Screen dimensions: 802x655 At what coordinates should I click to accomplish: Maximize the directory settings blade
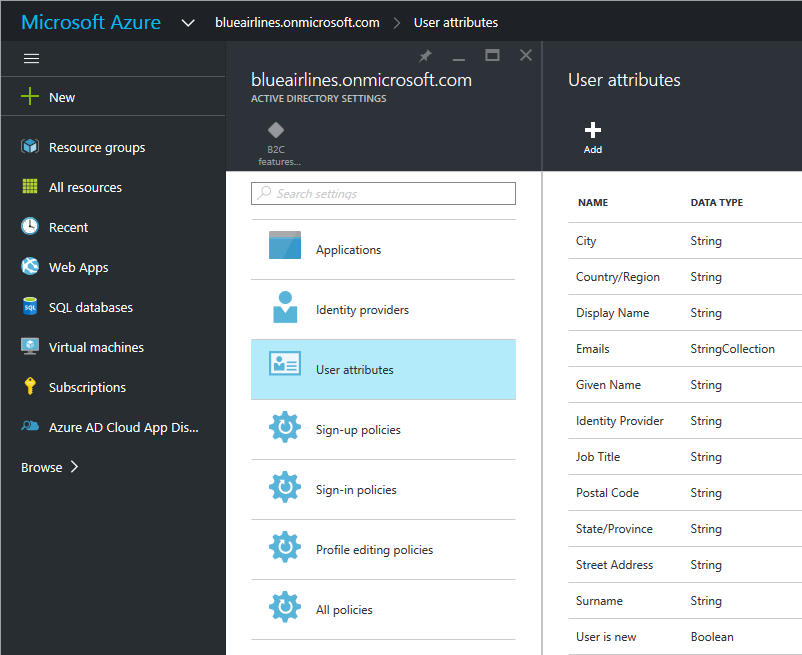(492, 55)
